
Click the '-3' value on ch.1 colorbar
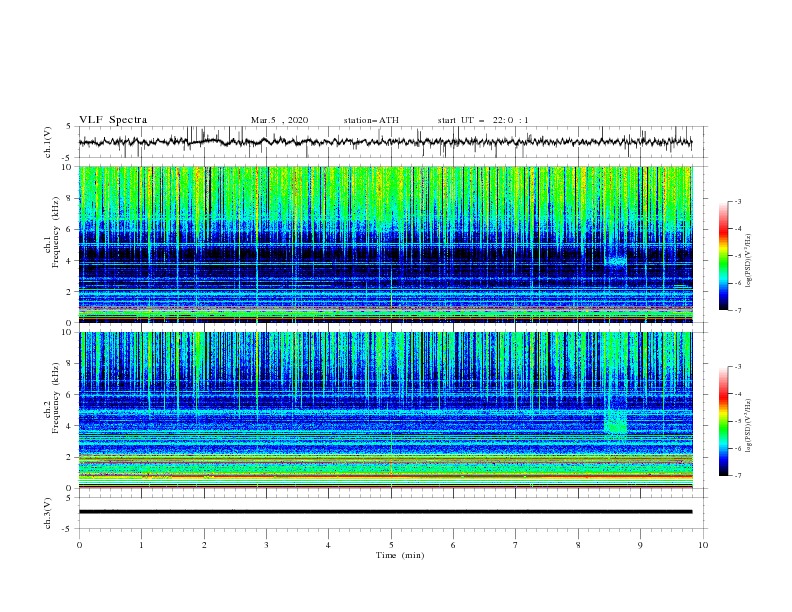737,201
